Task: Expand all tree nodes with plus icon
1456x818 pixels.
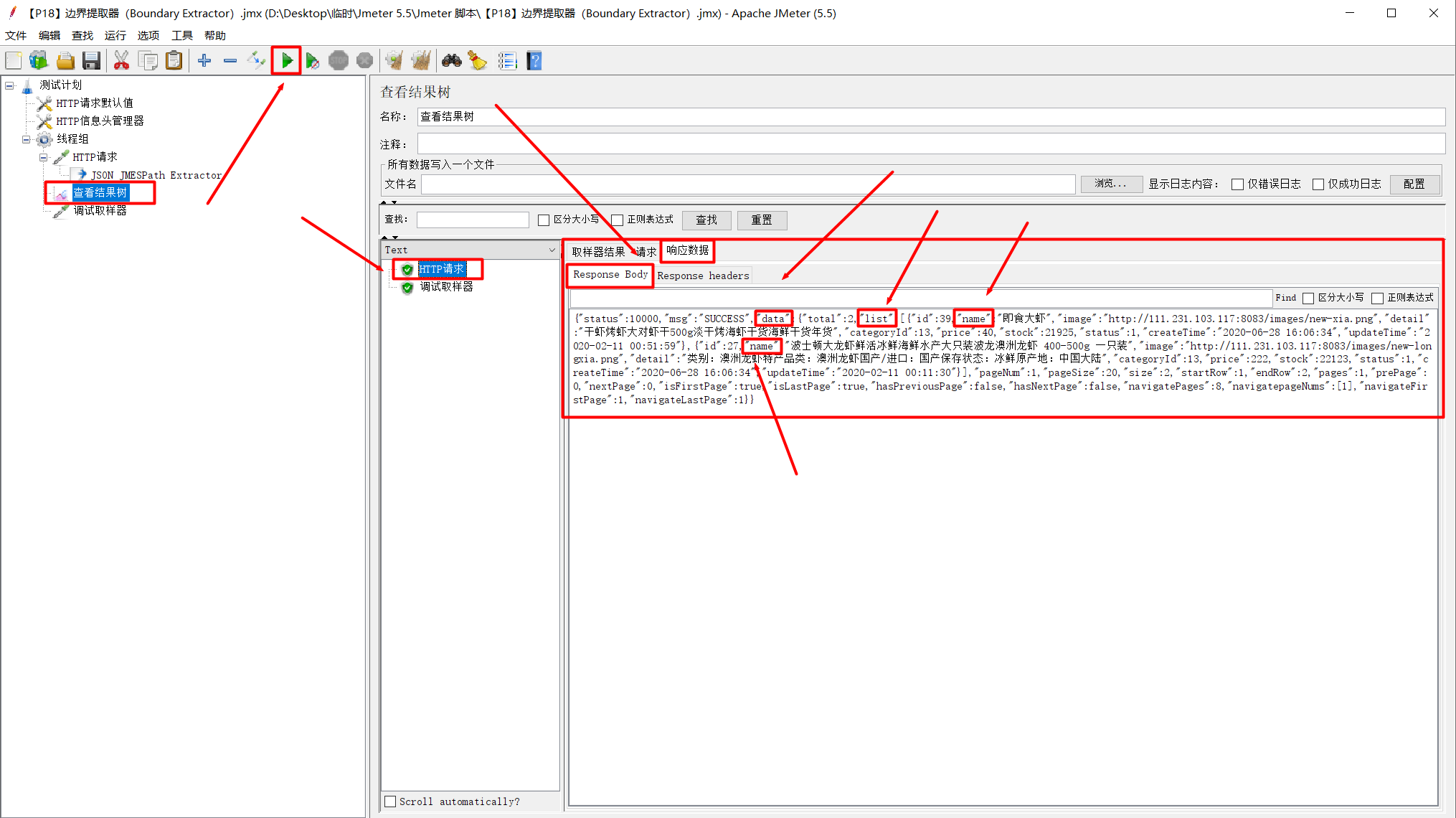Action: click(204, 61)
